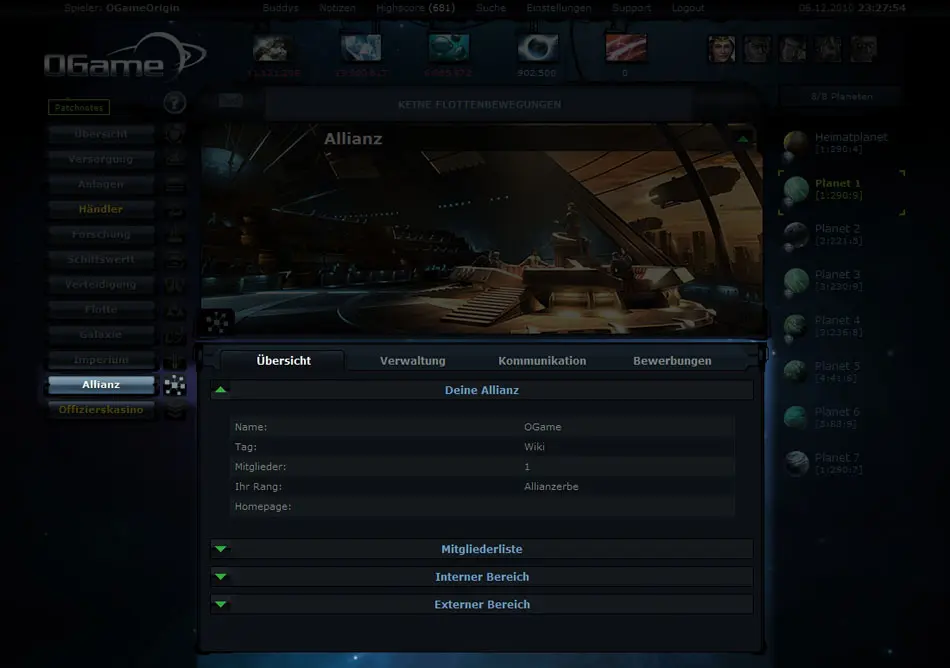Open Highscore (681) link
Image resolution: width=950 pixels, height=668 pixels.
[x=416, y=8]
